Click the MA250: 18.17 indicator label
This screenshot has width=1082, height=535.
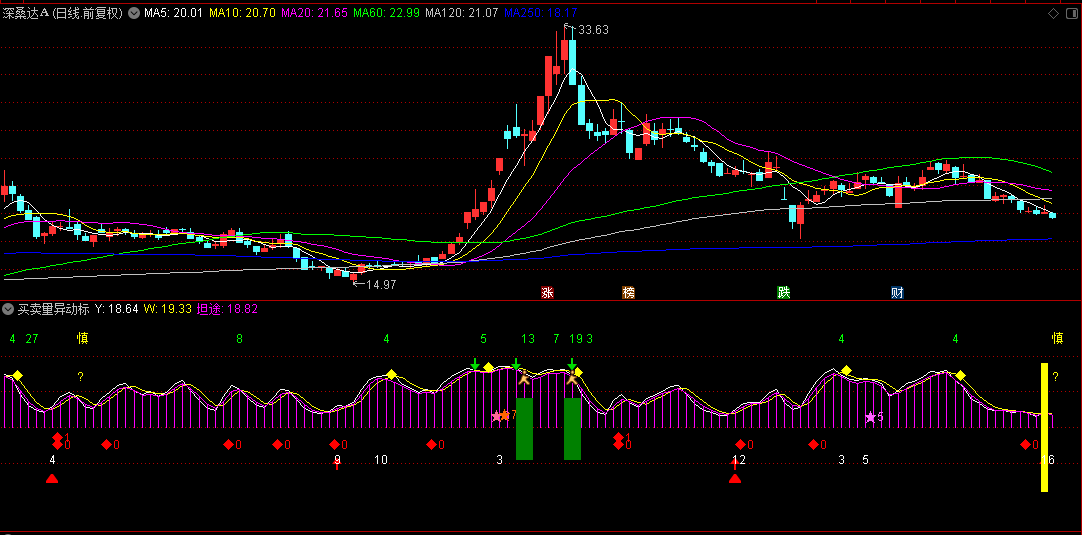541,13
